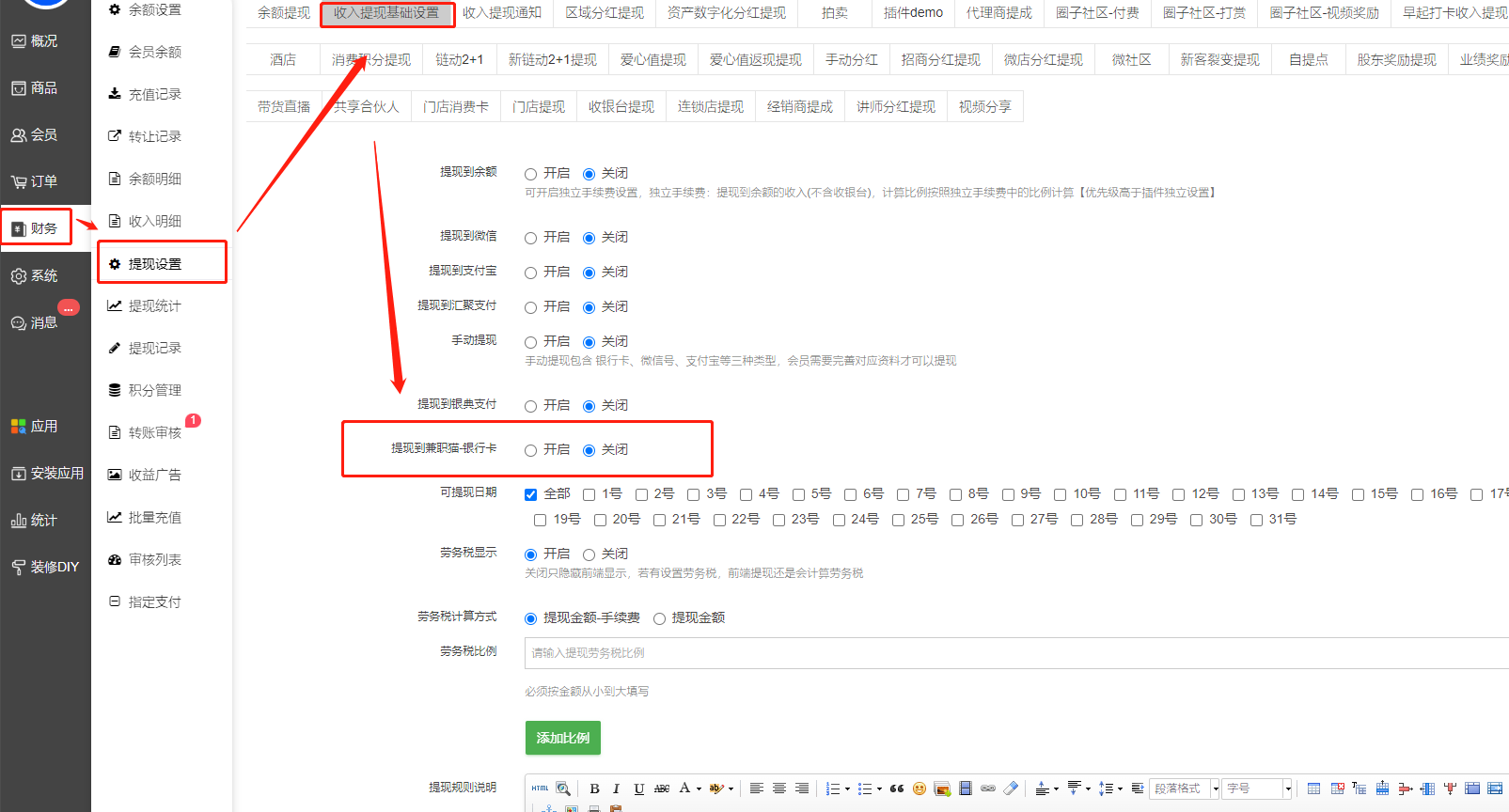Click the blockquote icon in editor

point(897,789)
